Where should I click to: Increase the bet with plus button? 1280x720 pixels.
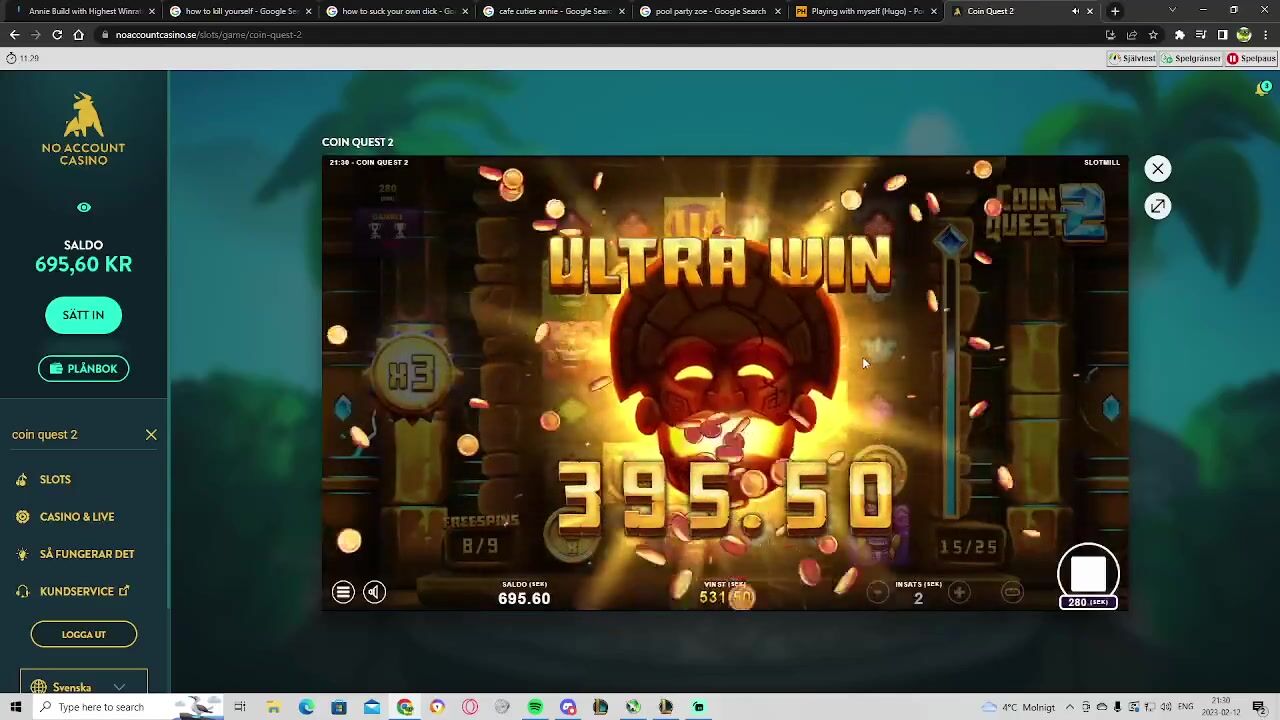959,593
